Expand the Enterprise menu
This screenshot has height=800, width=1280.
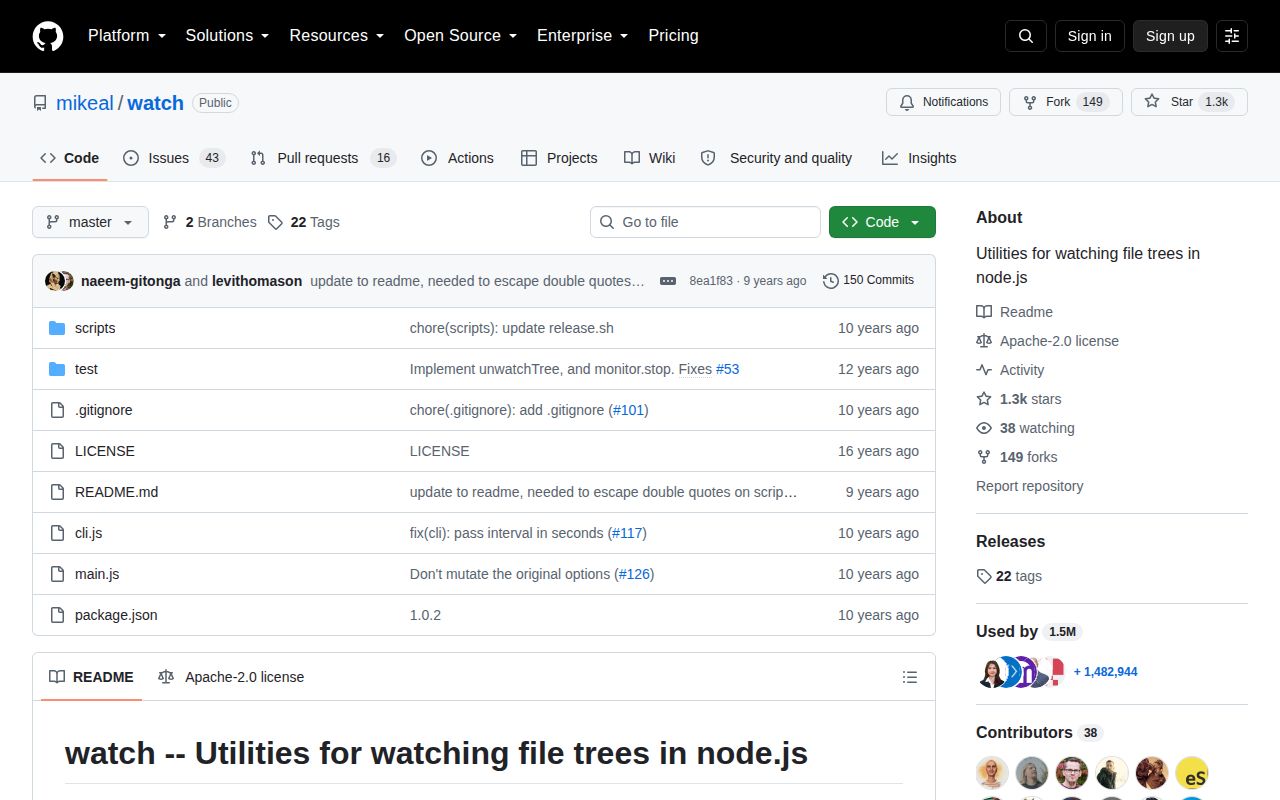click(582, 36)
